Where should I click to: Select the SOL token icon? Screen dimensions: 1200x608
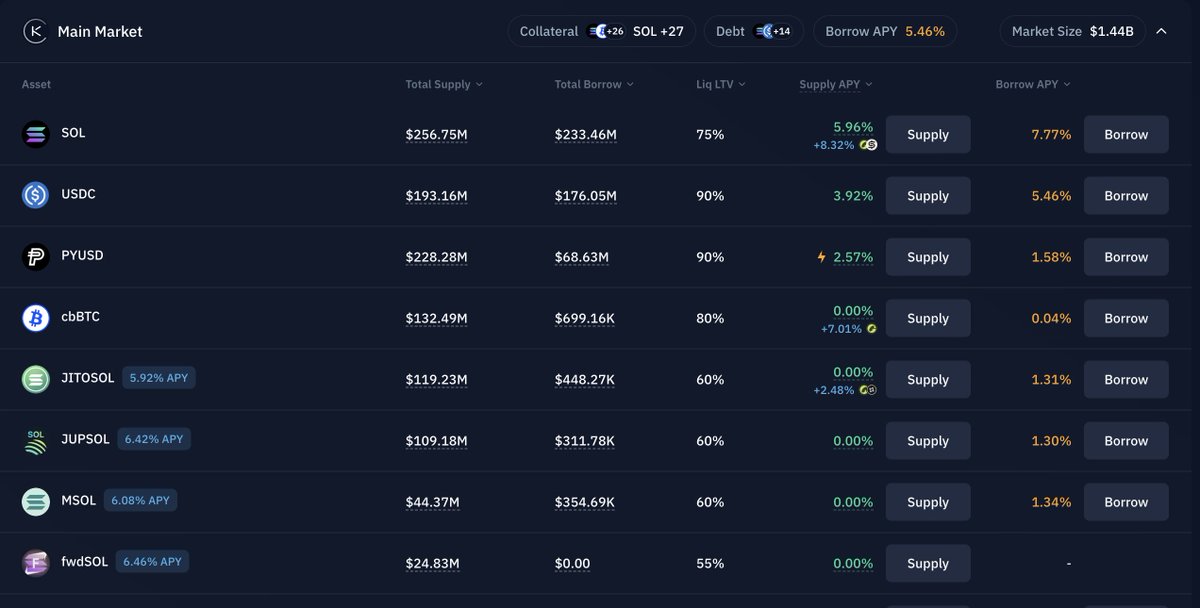(36, 133)
